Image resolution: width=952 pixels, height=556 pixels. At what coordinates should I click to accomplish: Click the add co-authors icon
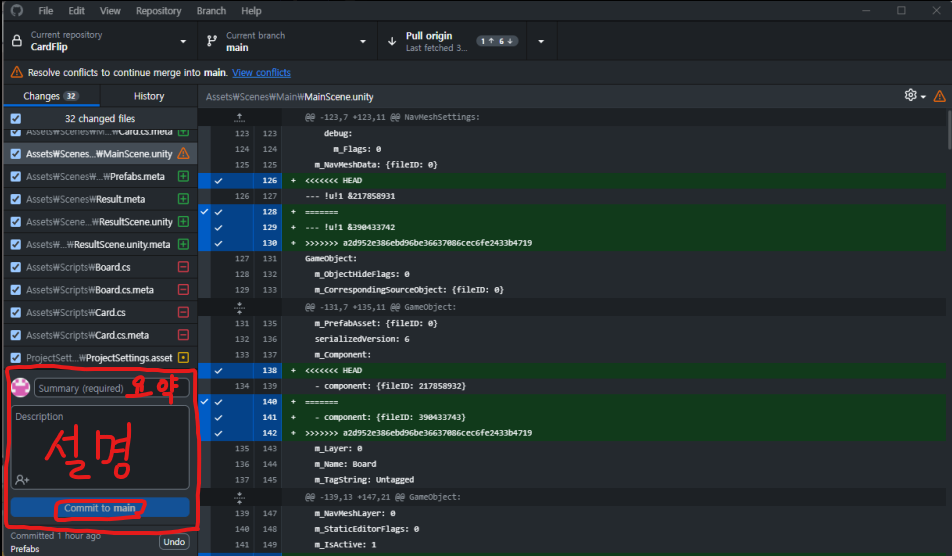(22, 480)
